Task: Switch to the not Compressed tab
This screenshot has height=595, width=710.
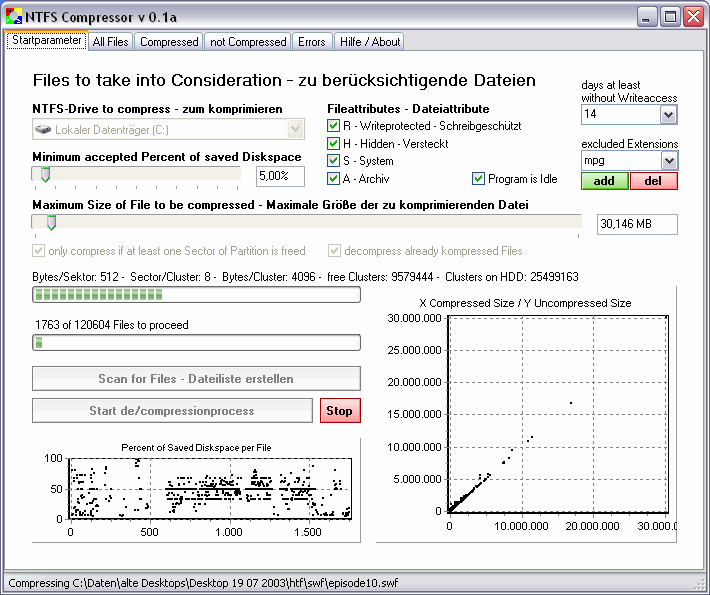Action: coord(248,42)
